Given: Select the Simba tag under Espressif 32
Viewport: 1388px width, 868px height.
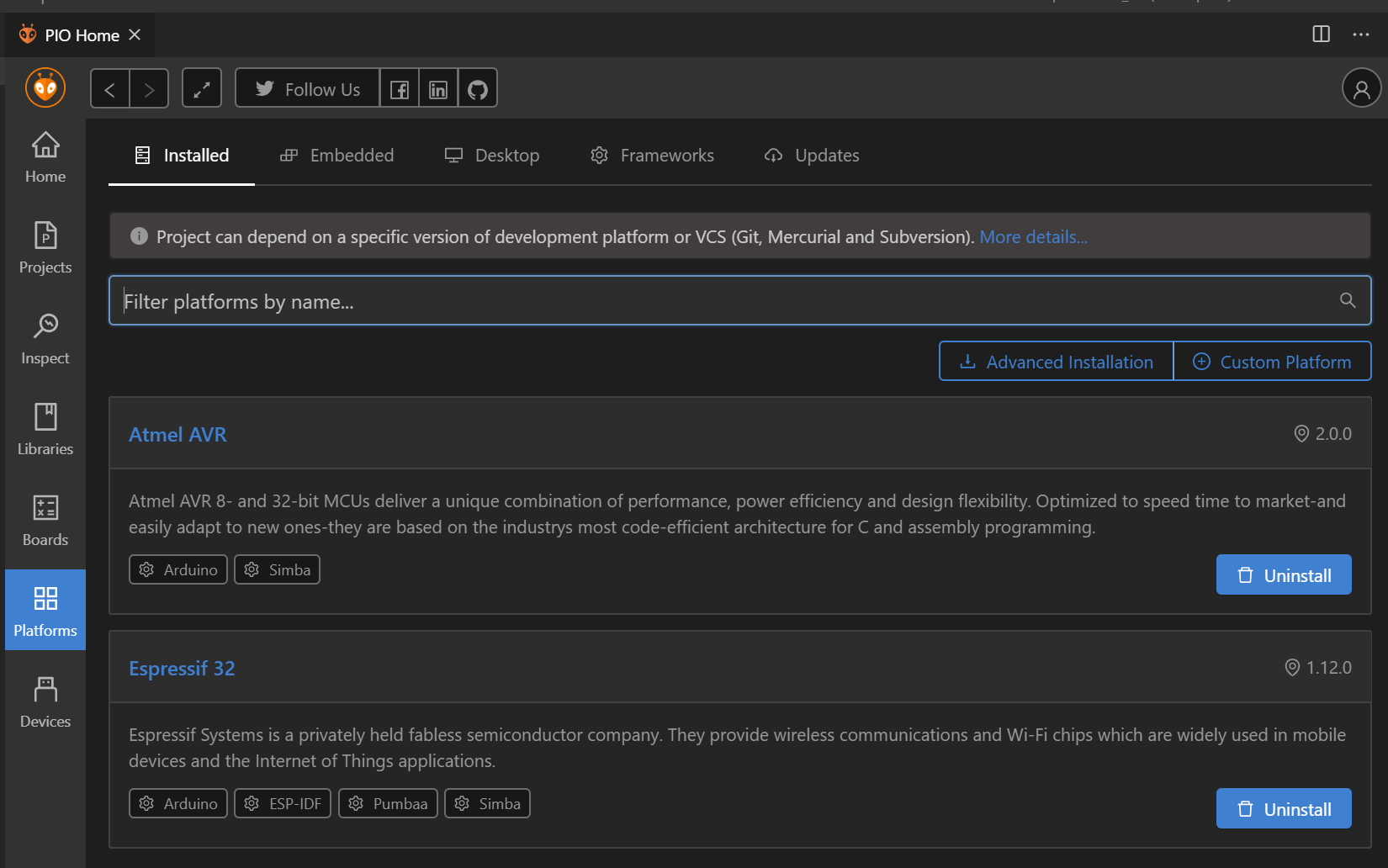Looking at the screenshot, I should [x=487, y=803].
